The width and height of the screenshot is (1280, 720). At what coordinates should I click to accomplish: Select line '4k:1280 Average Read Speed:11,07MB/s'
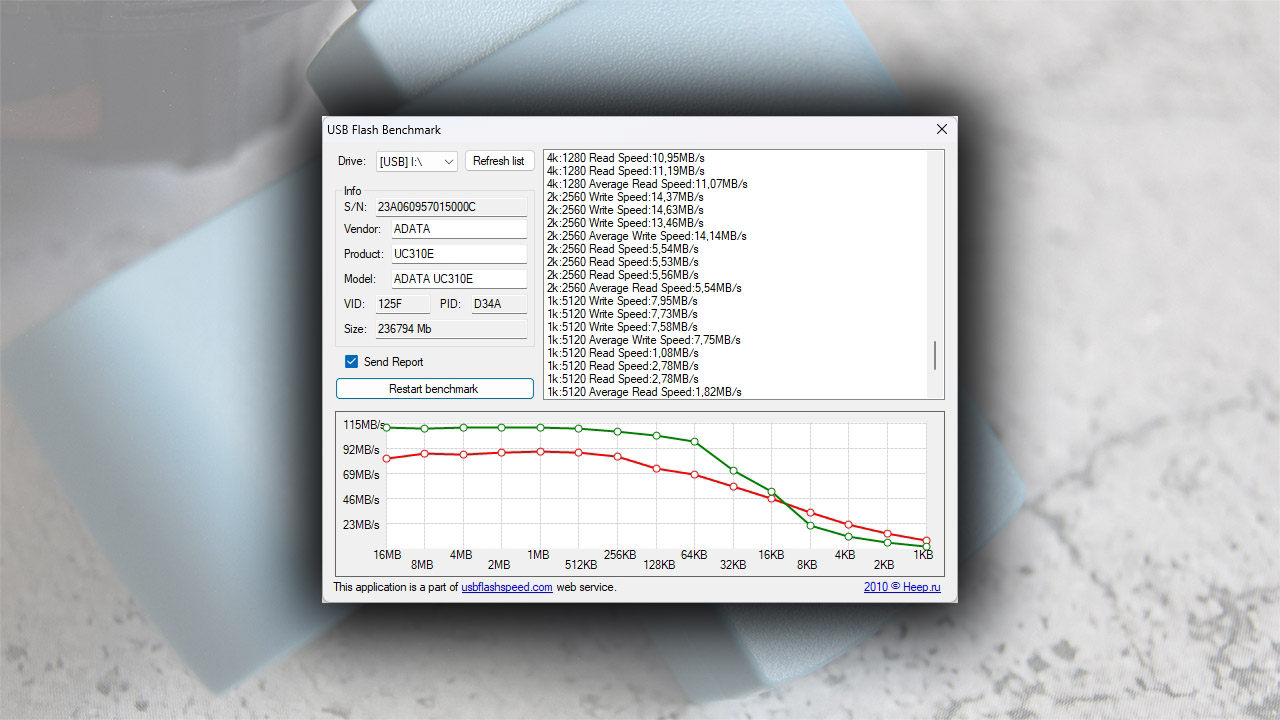(x=647, y=184)
